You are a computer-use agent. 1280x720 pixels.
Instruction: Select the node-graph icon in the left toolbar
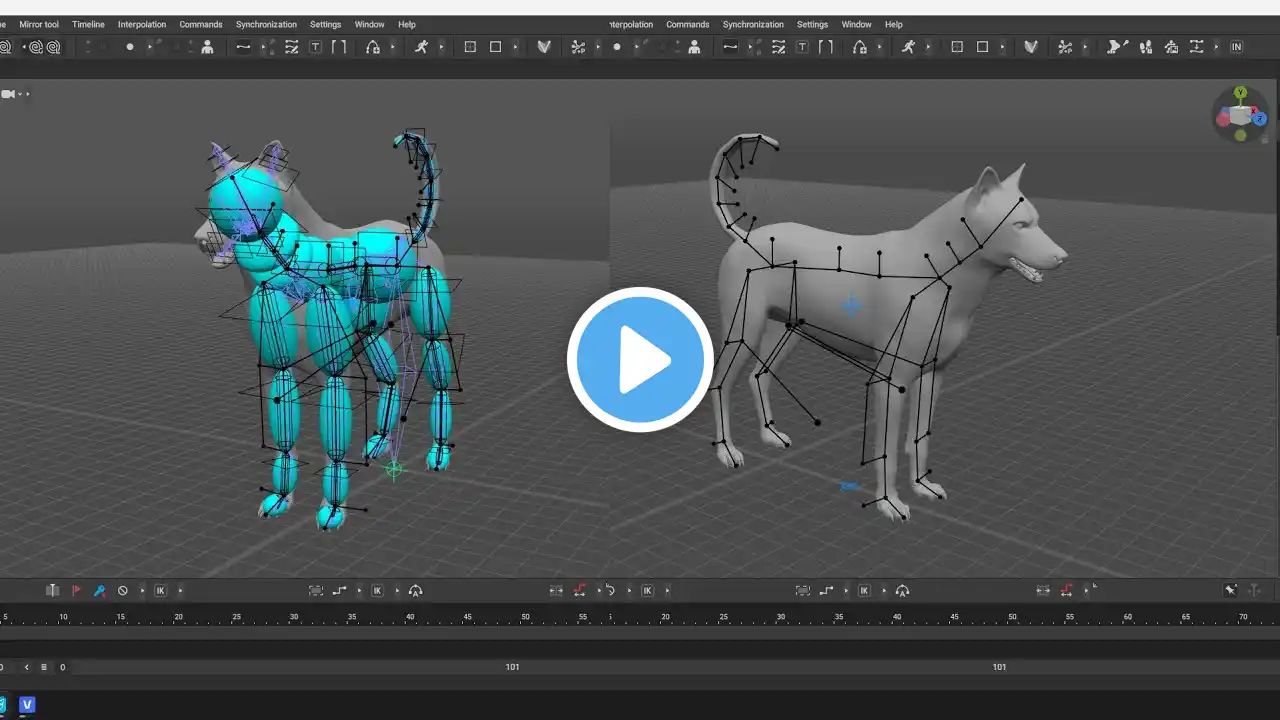(578, 47)
